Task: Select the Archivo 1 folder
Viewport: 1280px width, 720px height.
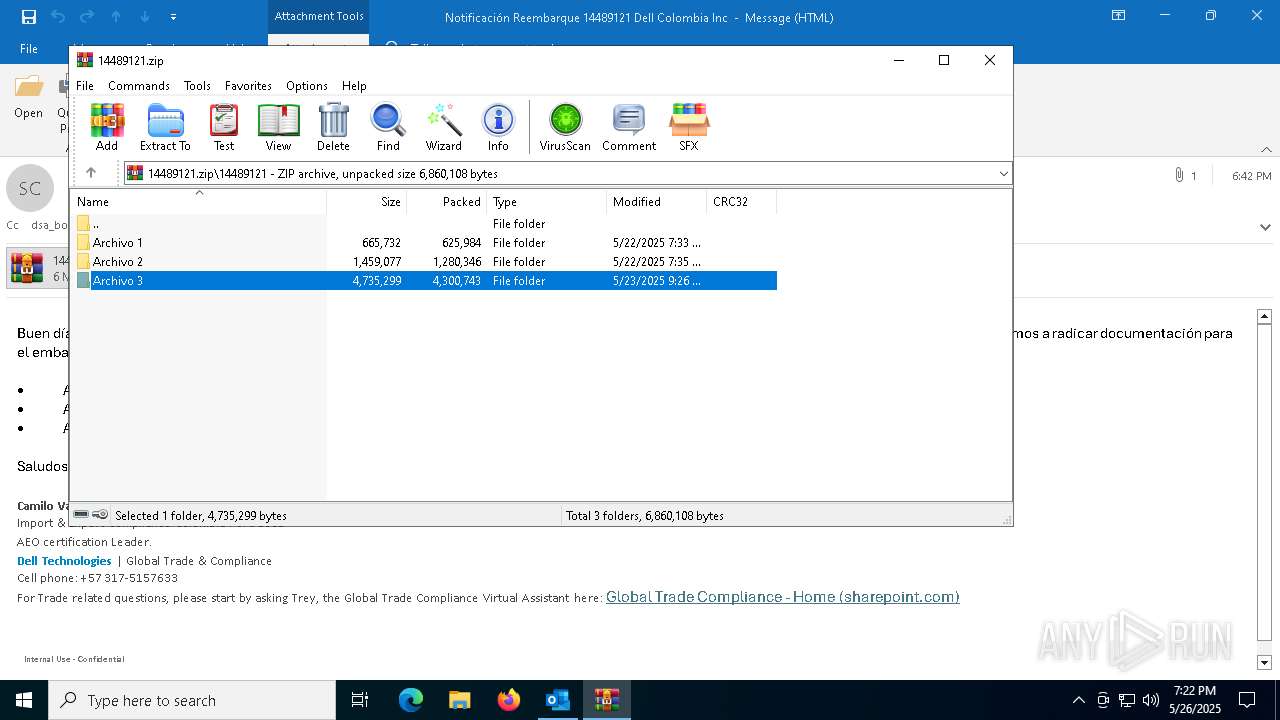Action: coord(426,243)
